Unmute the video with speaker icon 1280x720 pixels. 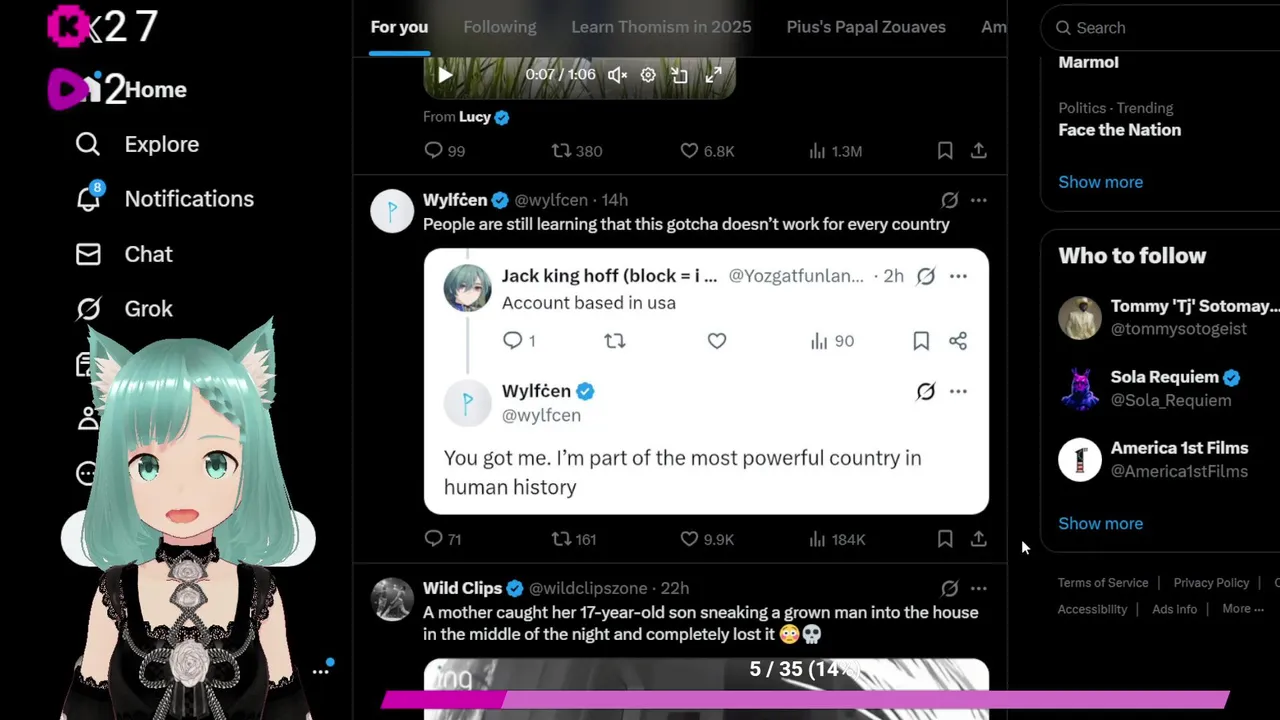617,75
